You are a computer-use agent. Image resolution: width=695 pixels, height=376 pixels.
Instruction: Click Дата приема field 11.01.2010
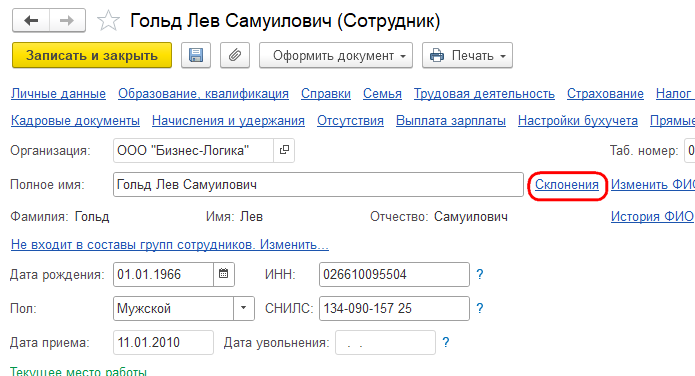[x=163, y=342]
